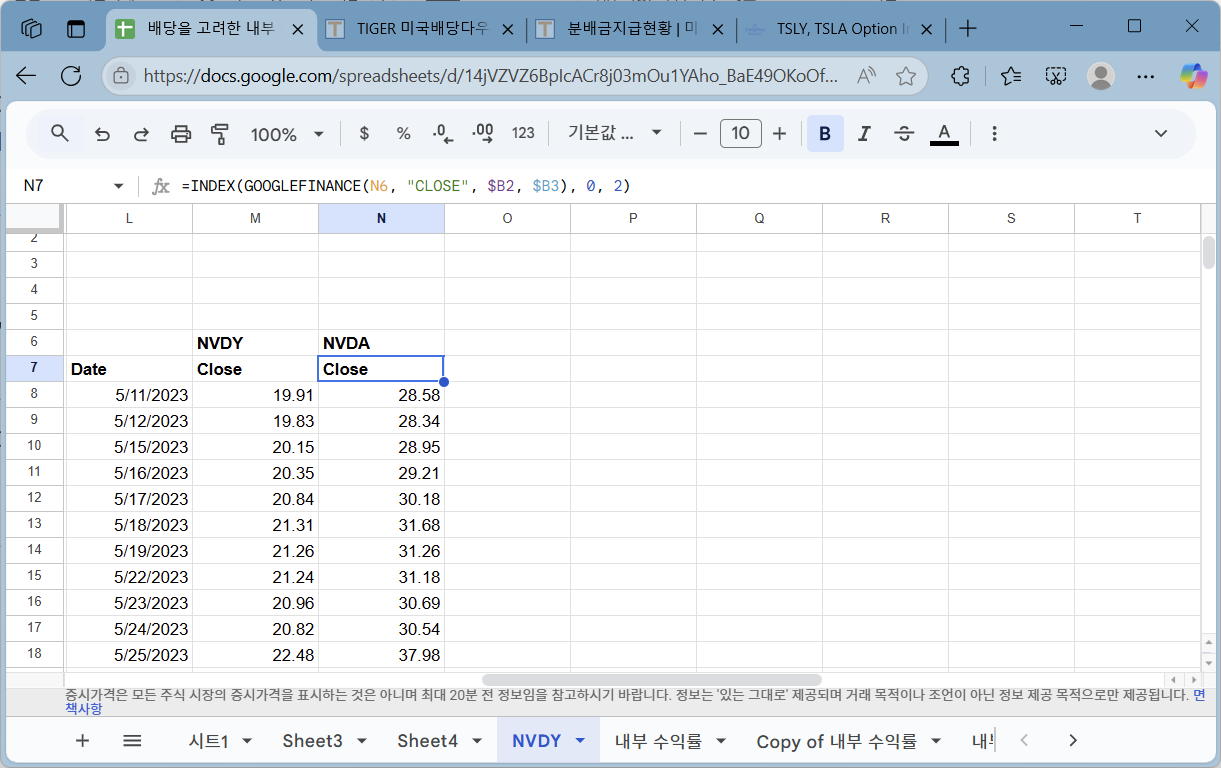Select the cell with date 5/17/2023
1221x768 pixels.
129,497
